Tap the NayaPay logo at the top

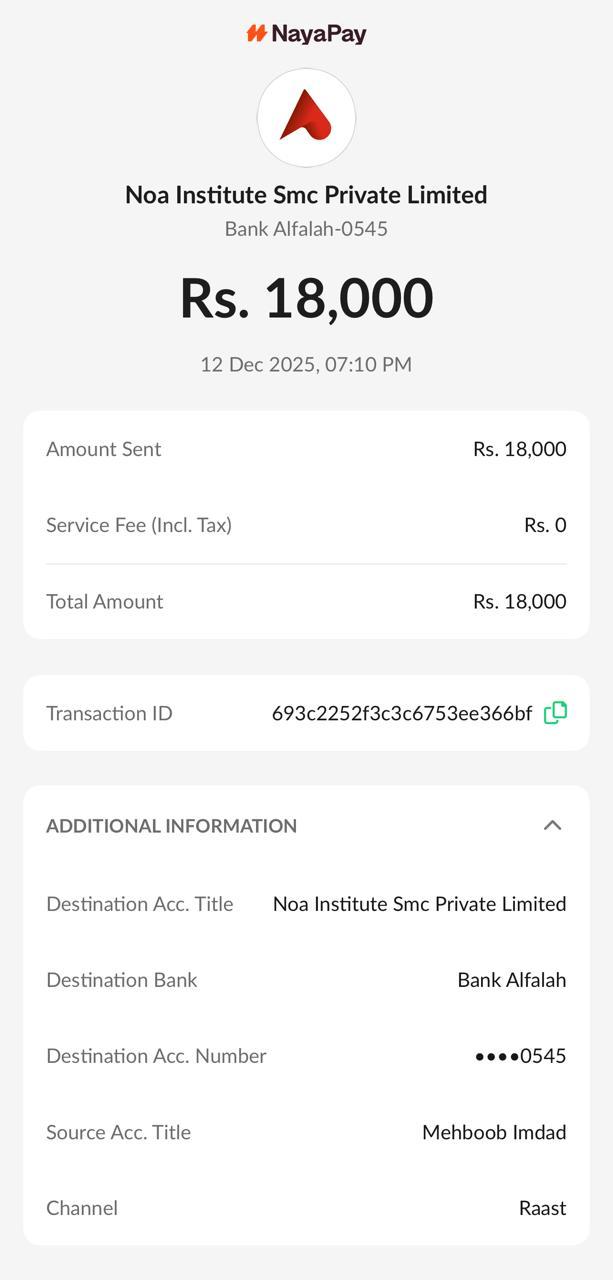click(306, 34)
